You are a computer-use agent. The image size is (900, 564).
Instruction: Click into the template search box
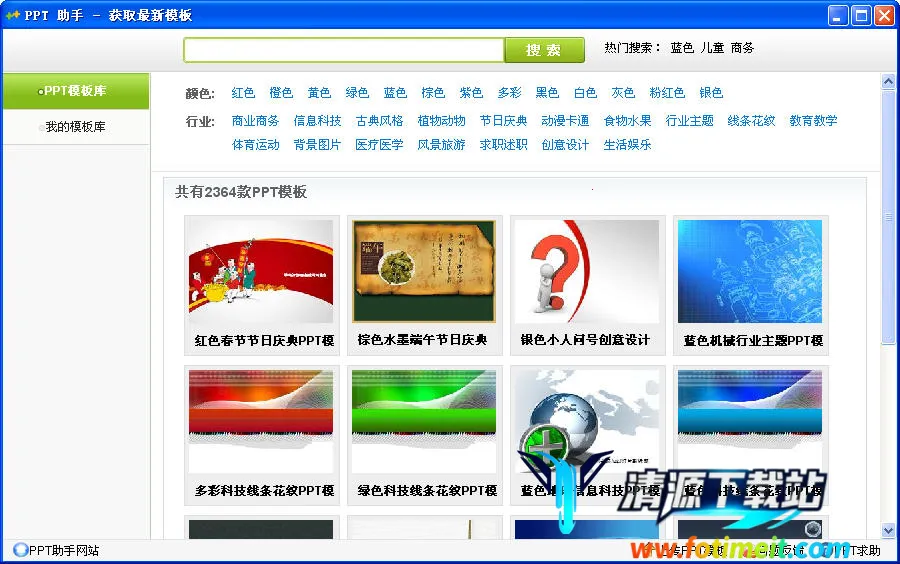[x=343, y=50]
